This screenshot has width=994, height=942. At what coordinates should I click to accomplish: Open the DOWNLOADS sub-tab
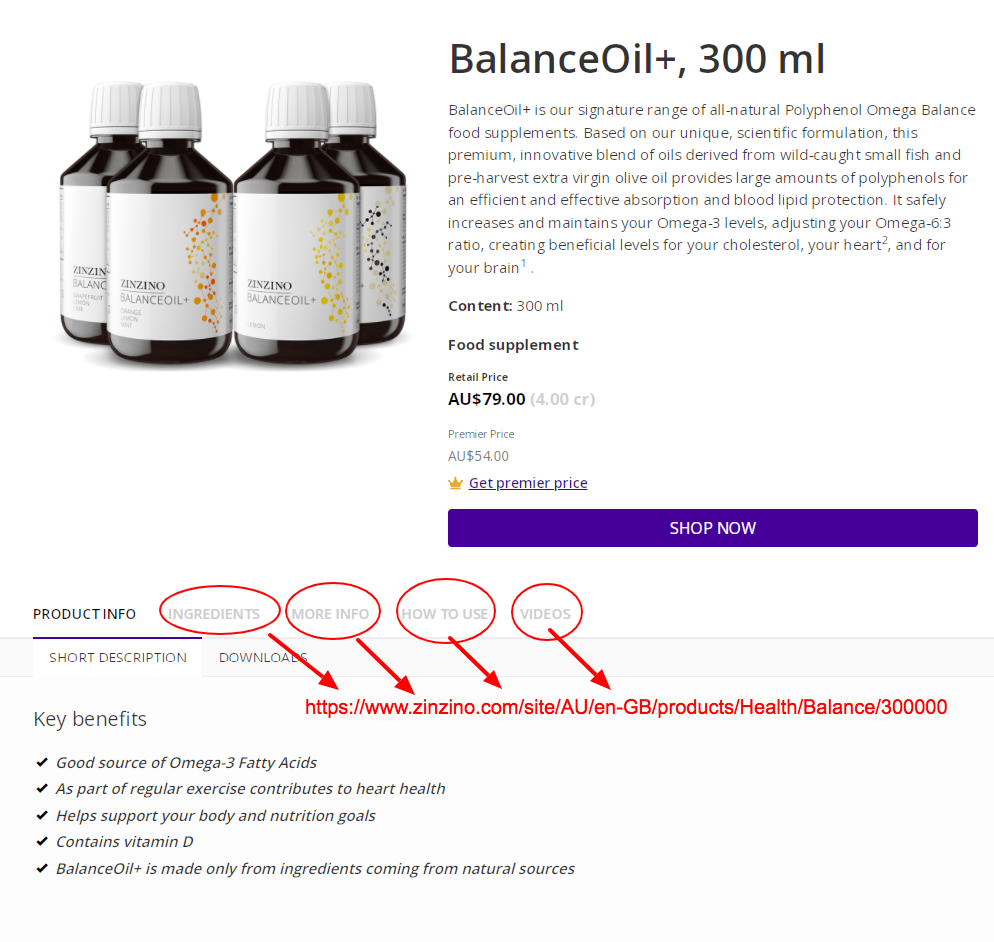pos(263,658)
